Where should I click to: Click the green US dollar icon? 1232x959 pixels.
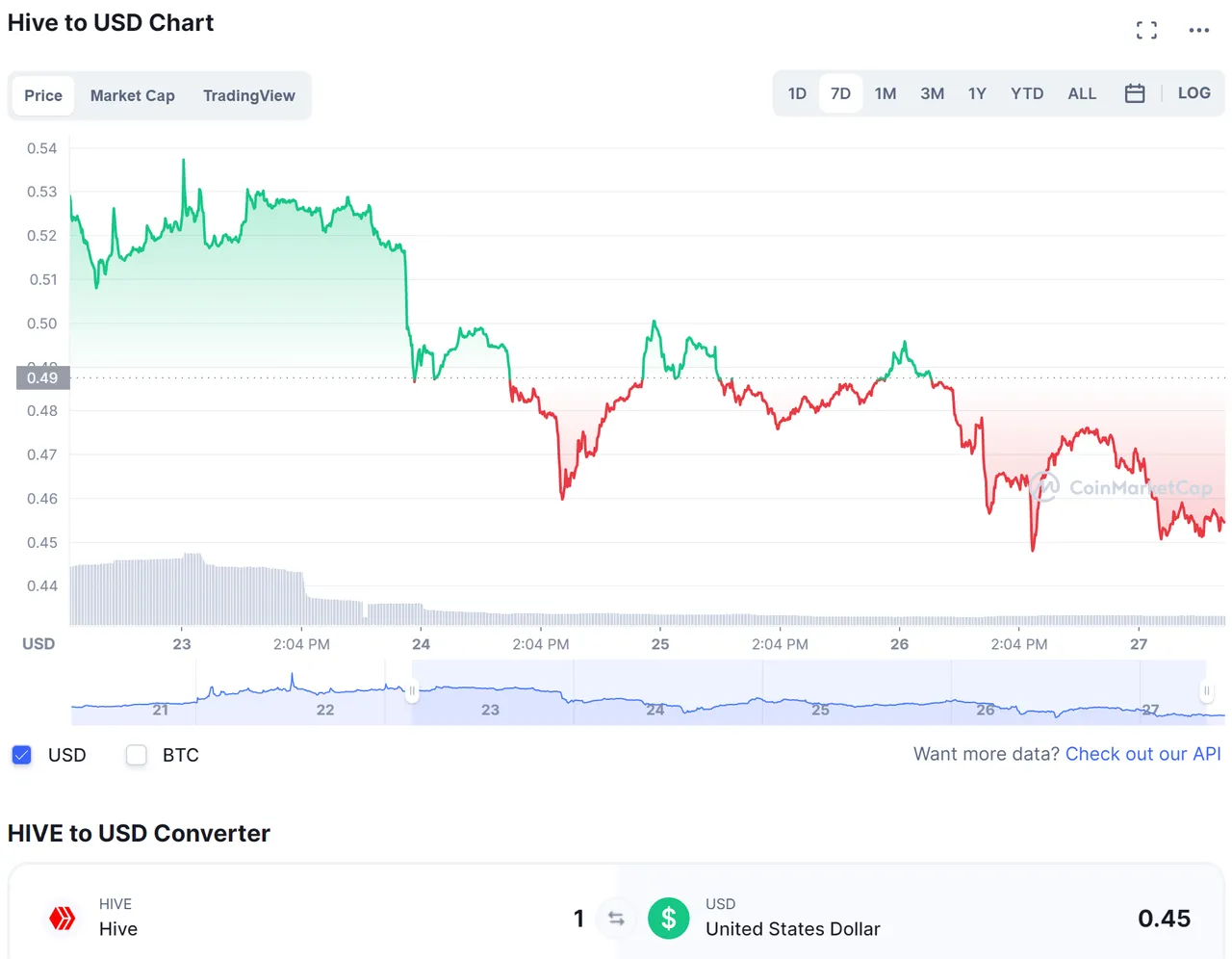(669, 919)
